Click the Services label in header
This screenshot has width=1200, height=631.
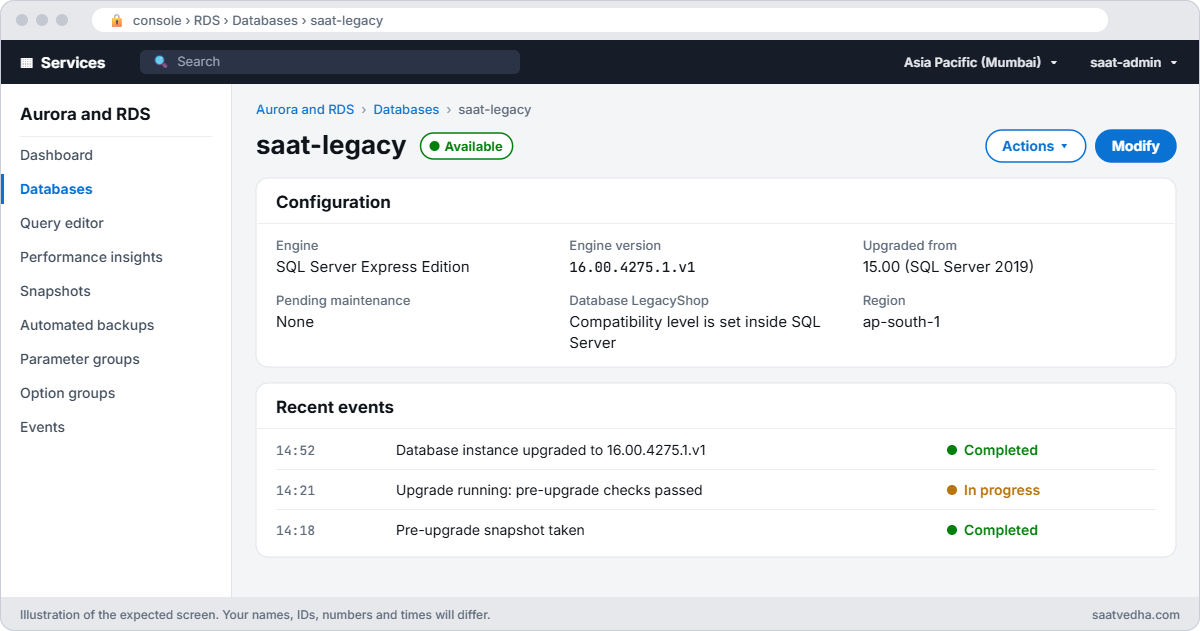73,62
